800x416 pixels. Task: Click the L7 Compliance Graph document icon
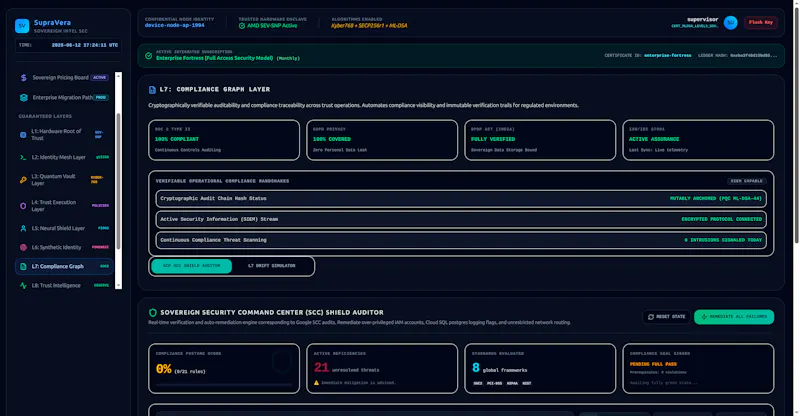click(x=23, y=266)
